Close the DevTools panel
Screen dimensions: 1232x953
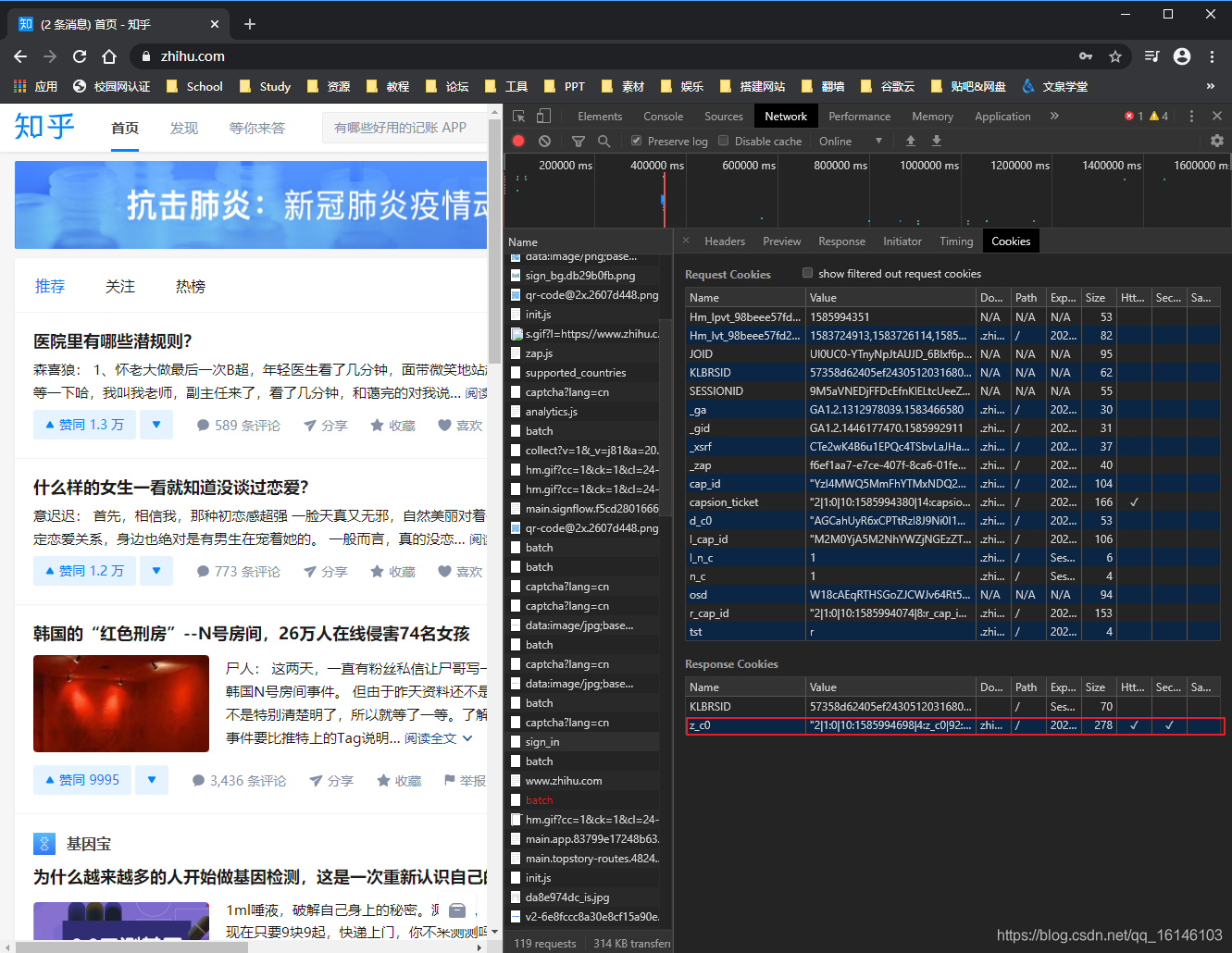click(x=1217, y=116)
